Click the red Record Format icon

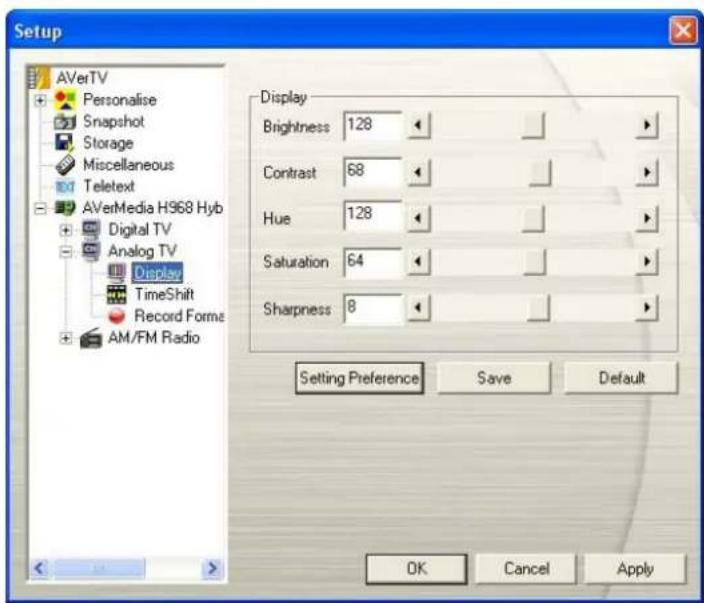(117, 316)
